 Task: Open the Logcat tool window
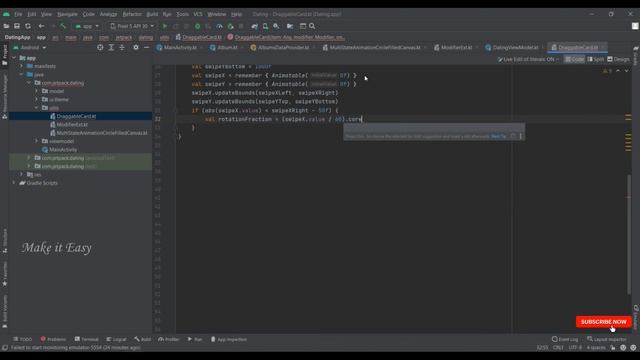tap(117, 339)
